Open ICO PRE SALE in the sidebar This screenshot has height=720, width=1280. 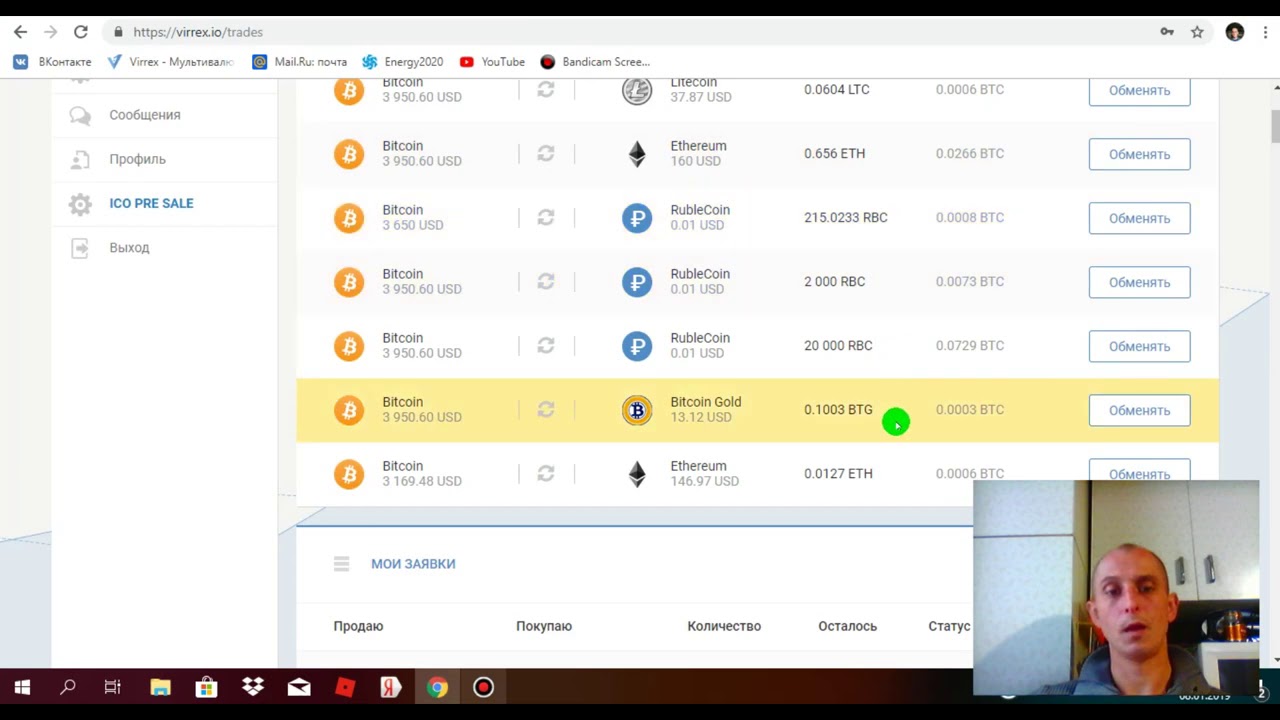pos(151,203)
